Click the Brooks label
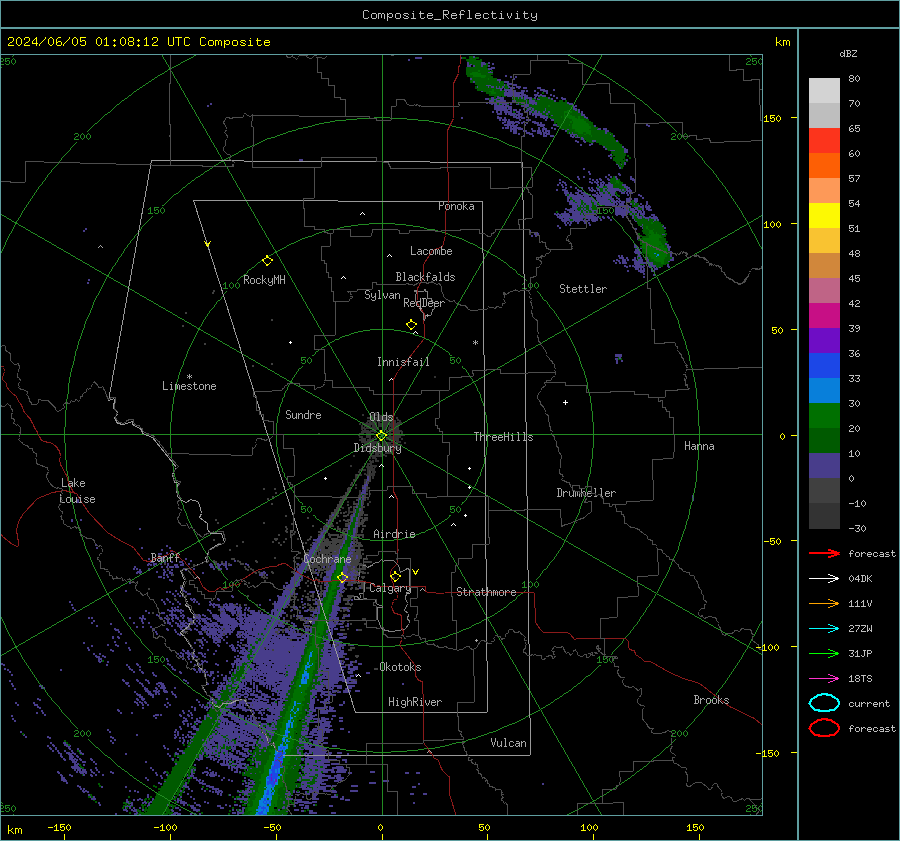Viewport: 900px width, 841px height. pos(711,700)
